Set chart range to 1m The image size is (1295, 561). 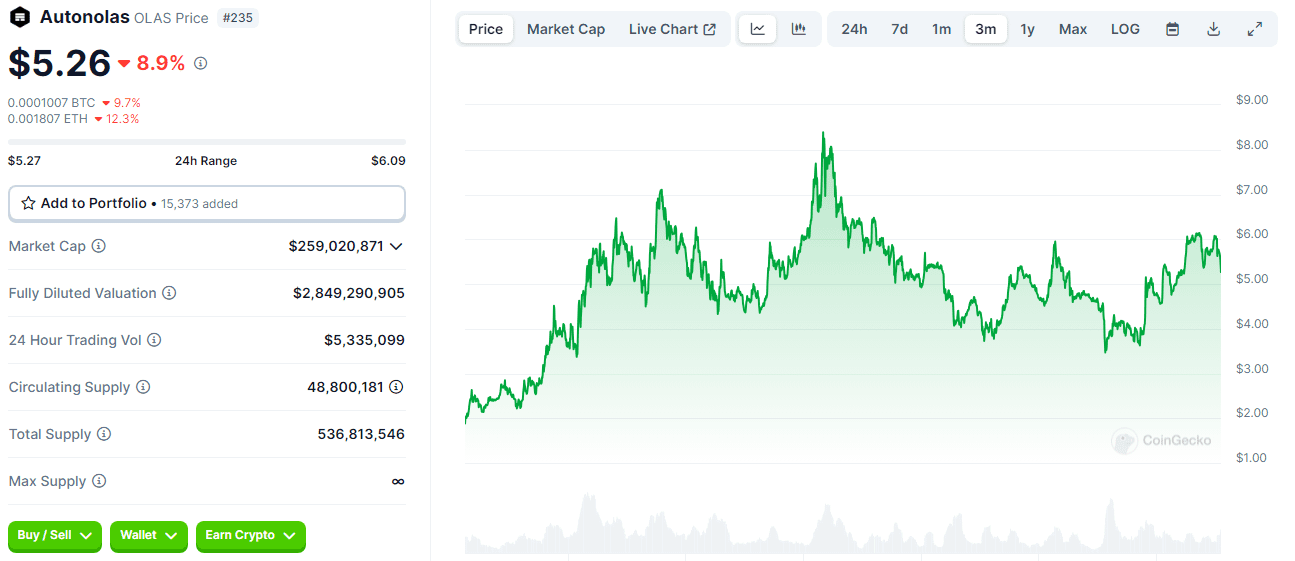click(942, 29)
